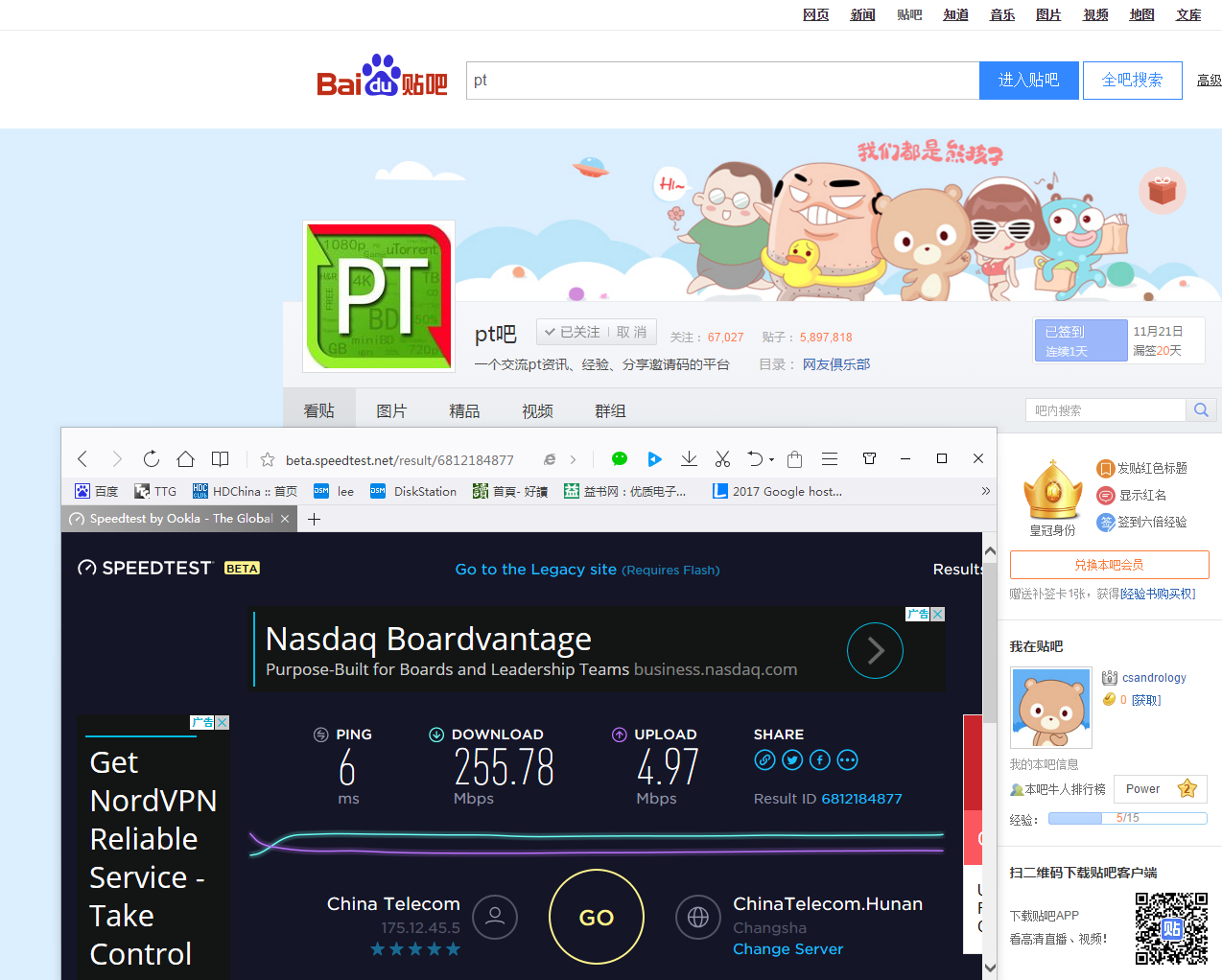1222x980 pixels.
Task: Open the 新闻 link in Baidu top nav
Action: (x=862, y=14)
